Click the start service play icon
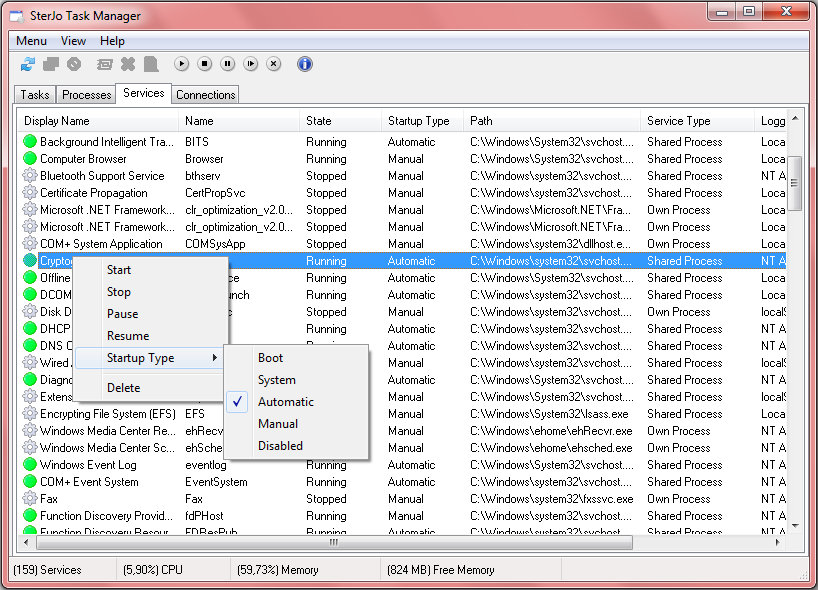This screenshot has width=818, height=590. pos(181,64)
